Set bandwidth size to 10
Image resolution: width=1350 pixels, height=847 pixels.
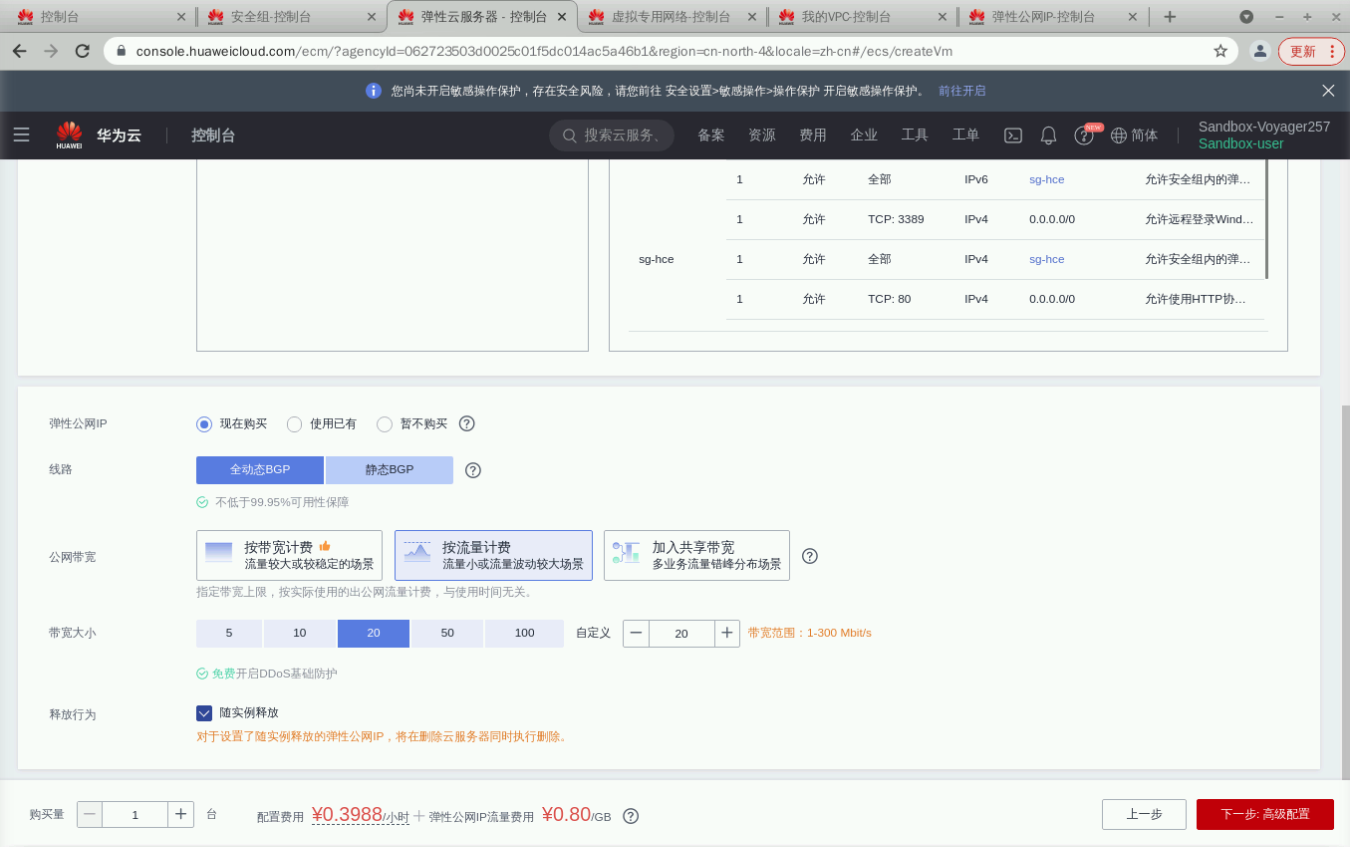point(300,633)
